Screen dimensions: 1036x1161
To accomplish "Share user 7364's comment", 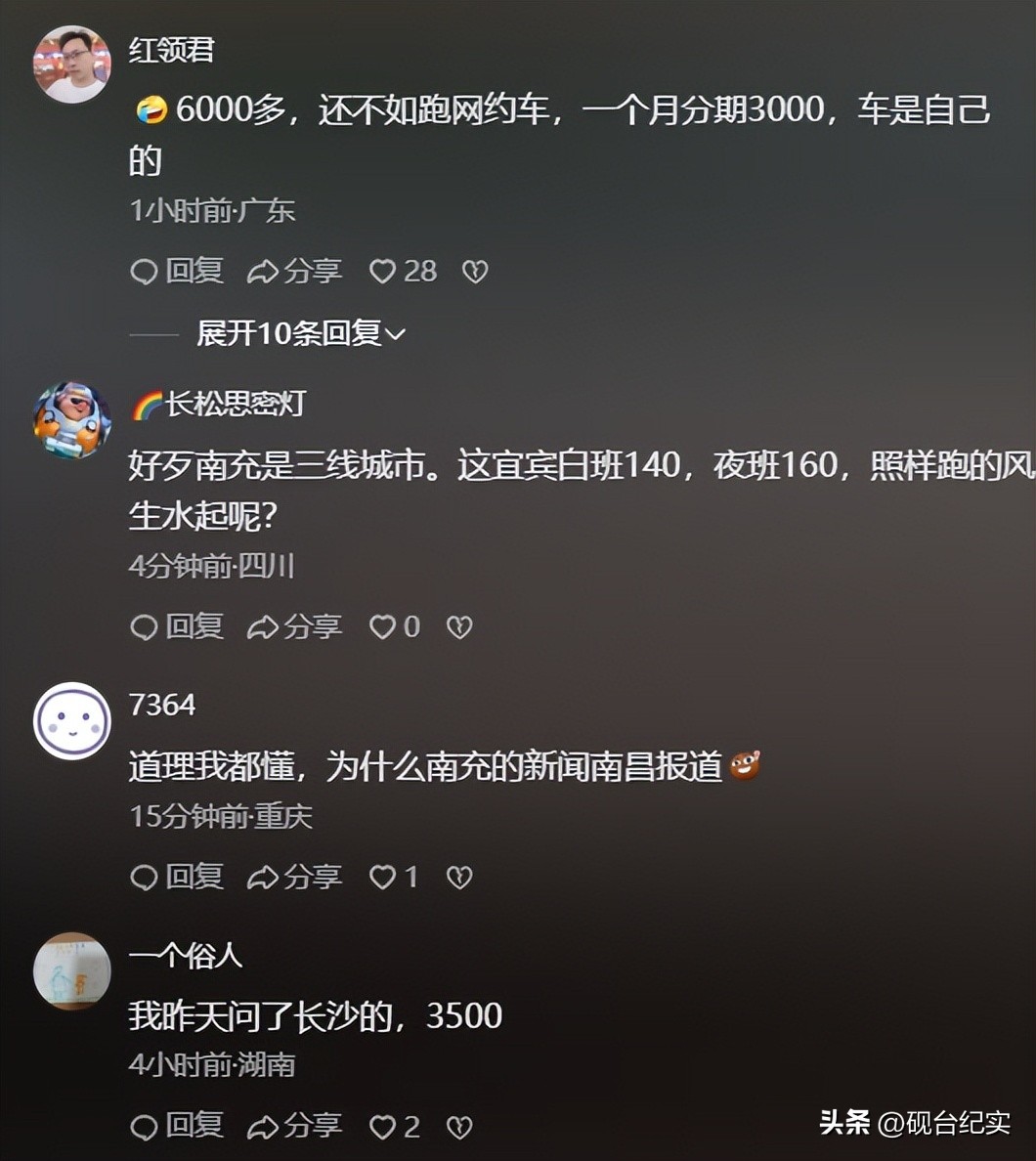I will tap(294, 878).
